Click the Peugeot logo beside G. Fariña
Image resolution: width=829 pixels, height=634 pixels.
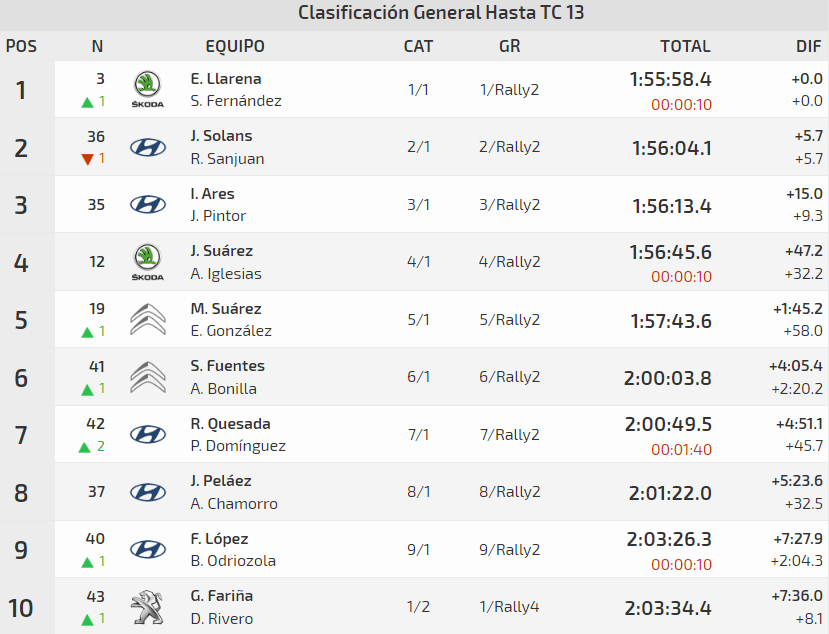[148, 607]
